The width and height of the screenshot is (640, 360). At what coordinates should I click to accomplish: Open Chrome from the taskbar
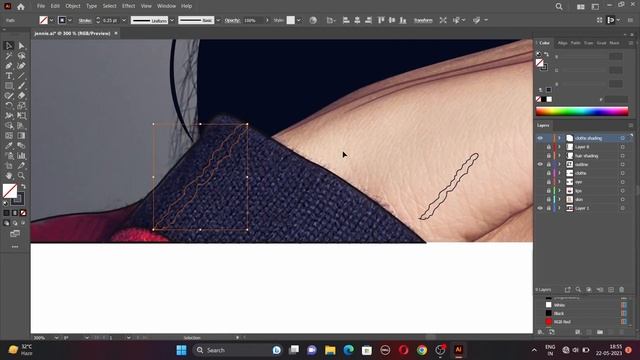pos(422,350)
